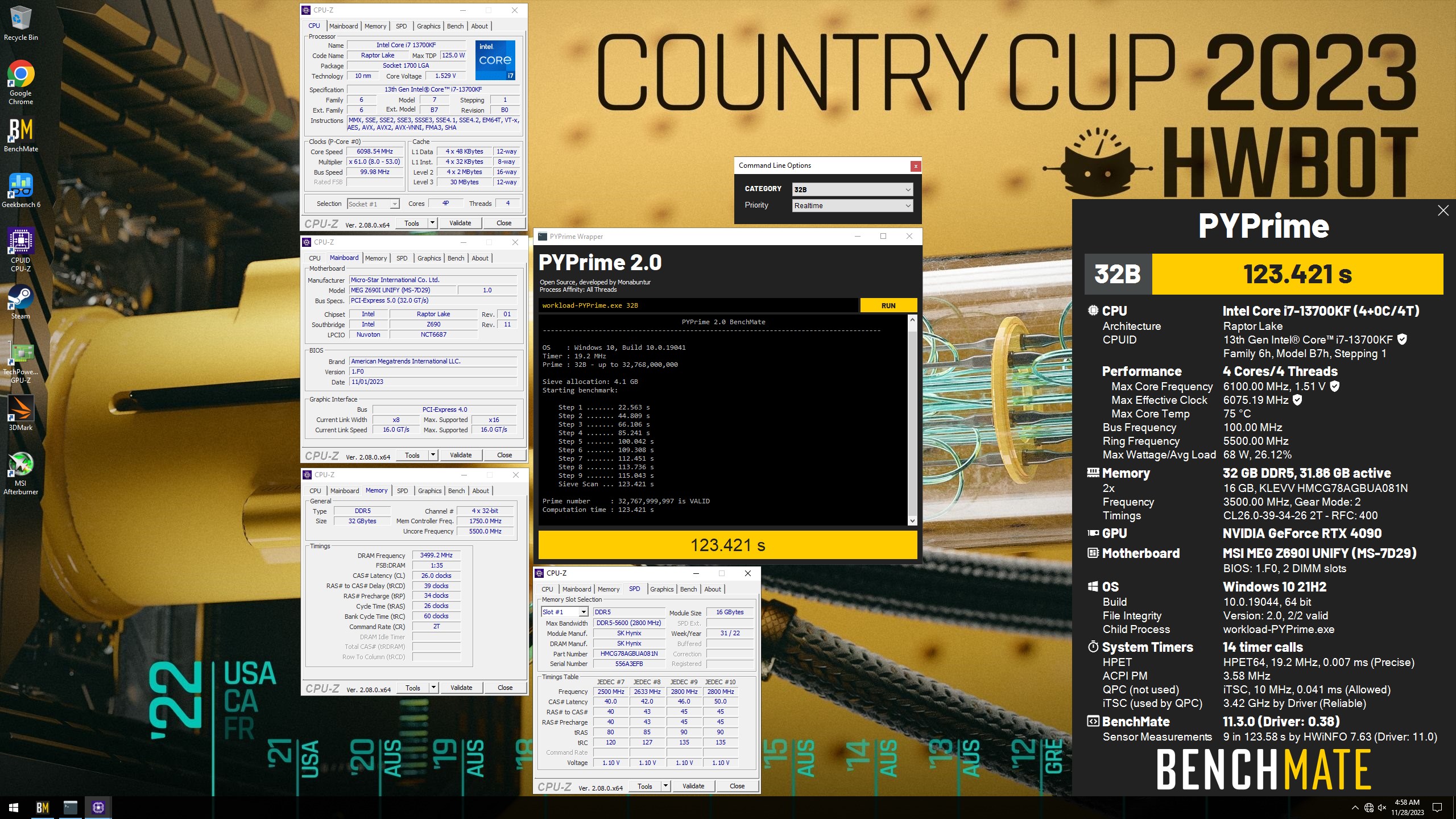Expand Tools arrow in Memory window
This screenshot has height=819, width=1456.
tap(434, 688)
